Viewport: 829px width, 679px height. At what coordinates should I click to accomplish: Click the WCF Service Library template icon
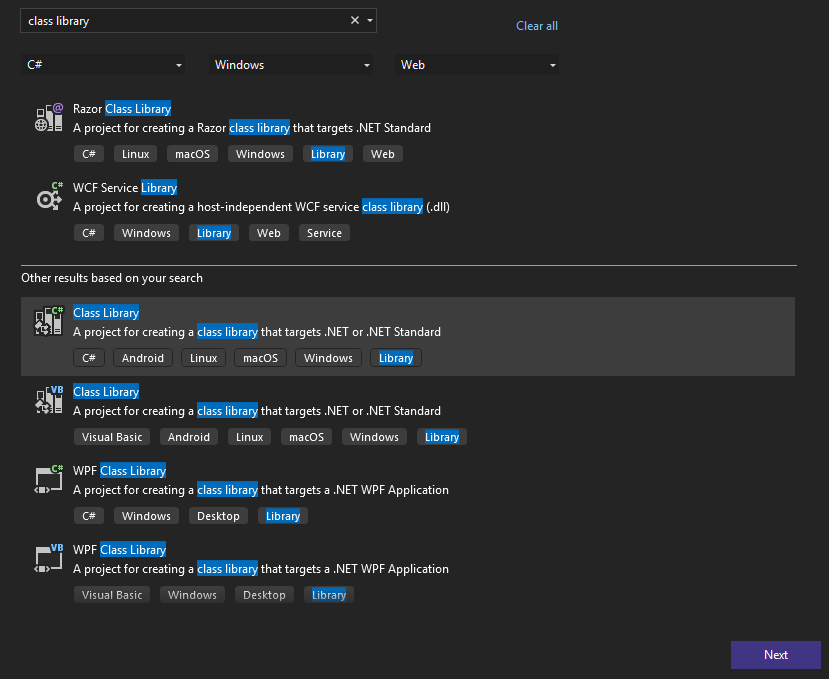[49, 196]
